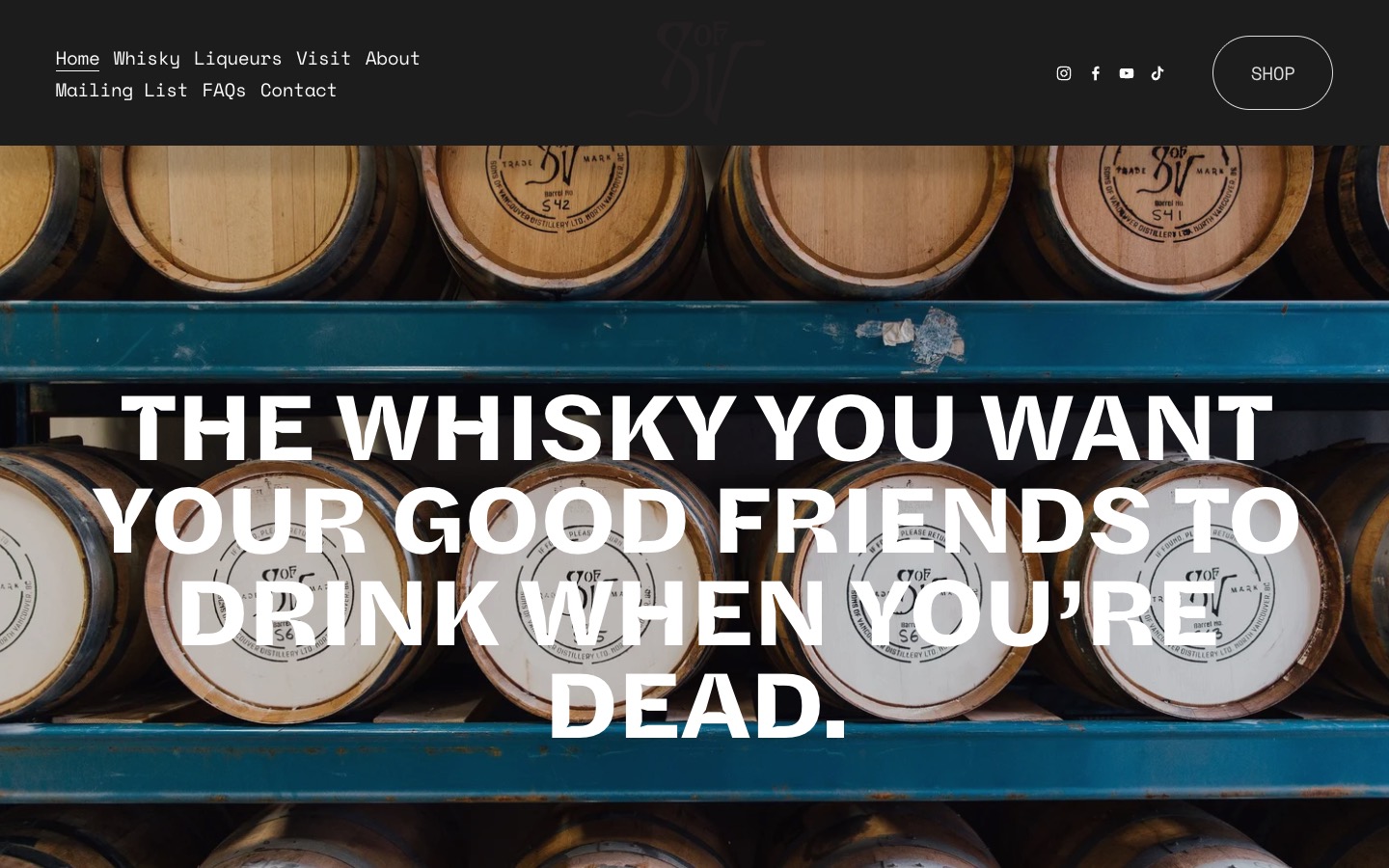
Task: Open the TikTok social icon
Action: click(x=1157, y=73)
